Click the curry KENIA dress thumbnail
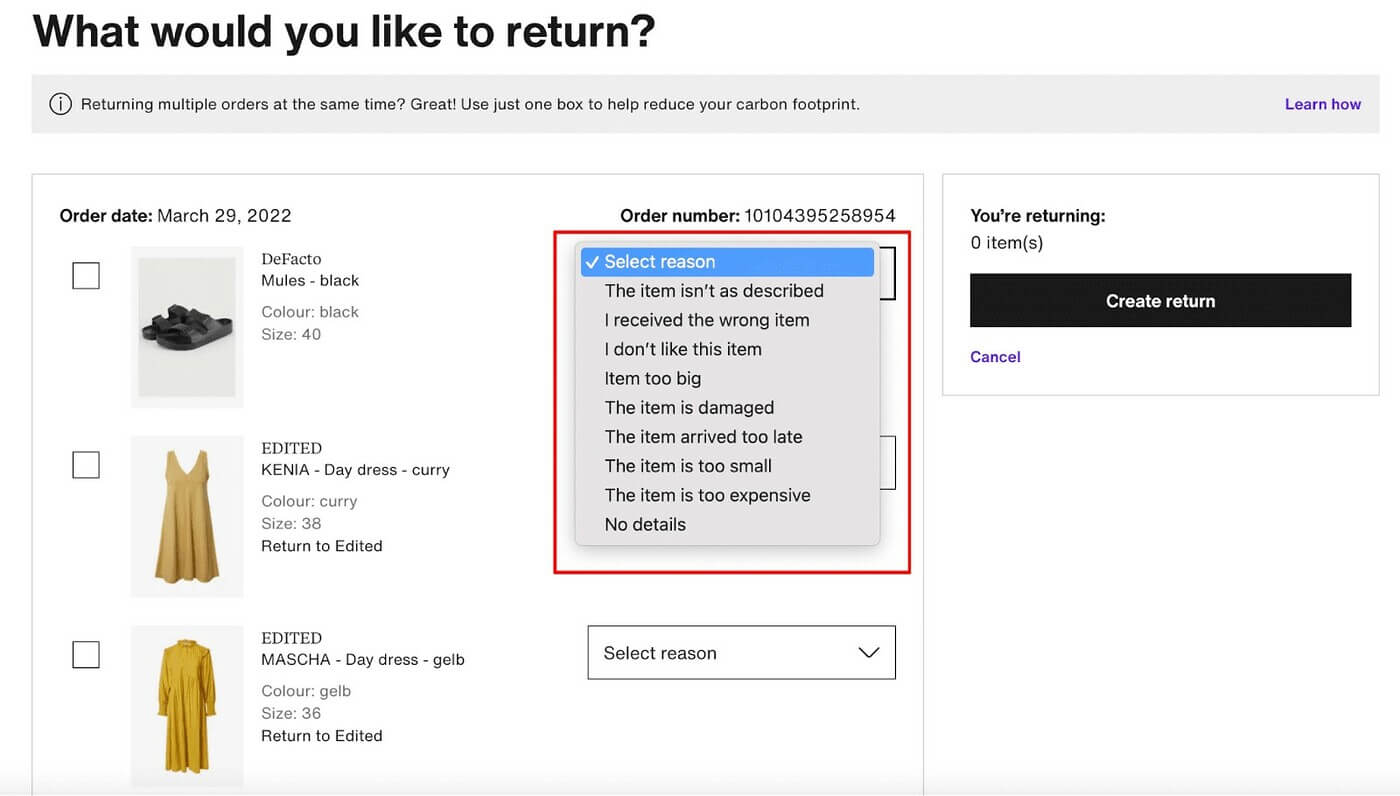 click(x=187, y=516)
